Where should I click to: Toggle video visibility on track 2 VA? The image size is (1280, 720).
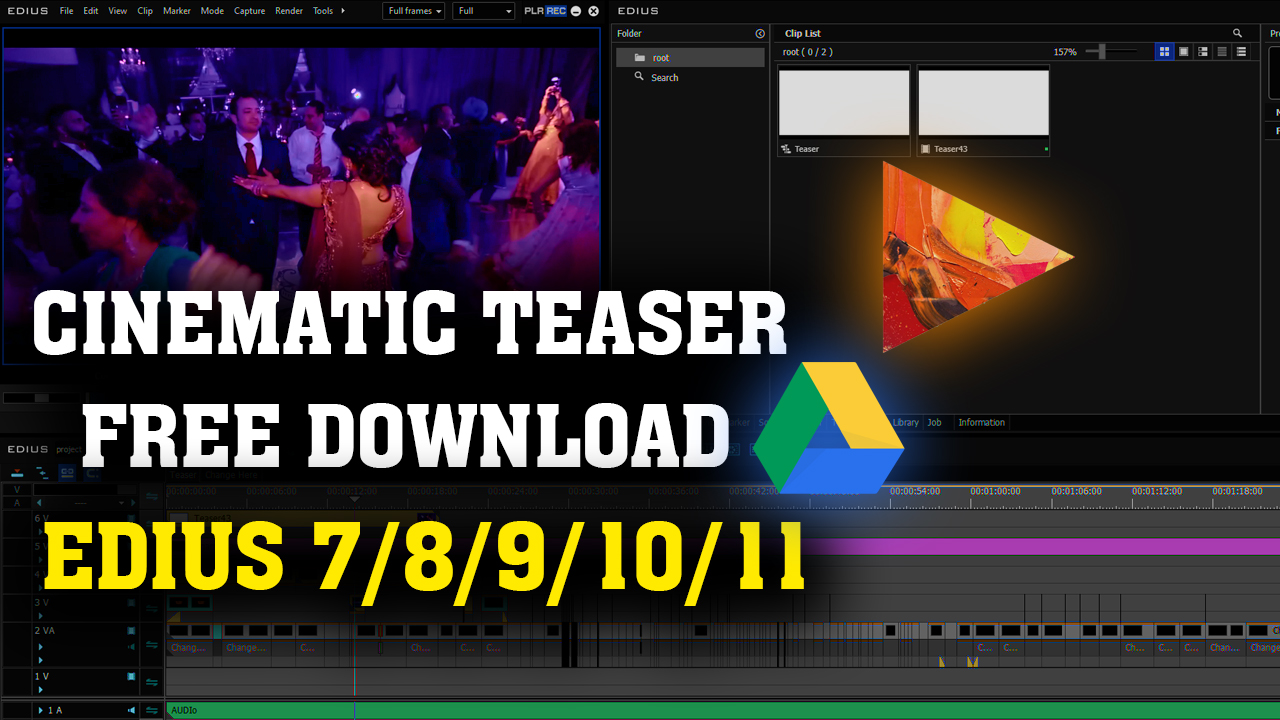131,631
